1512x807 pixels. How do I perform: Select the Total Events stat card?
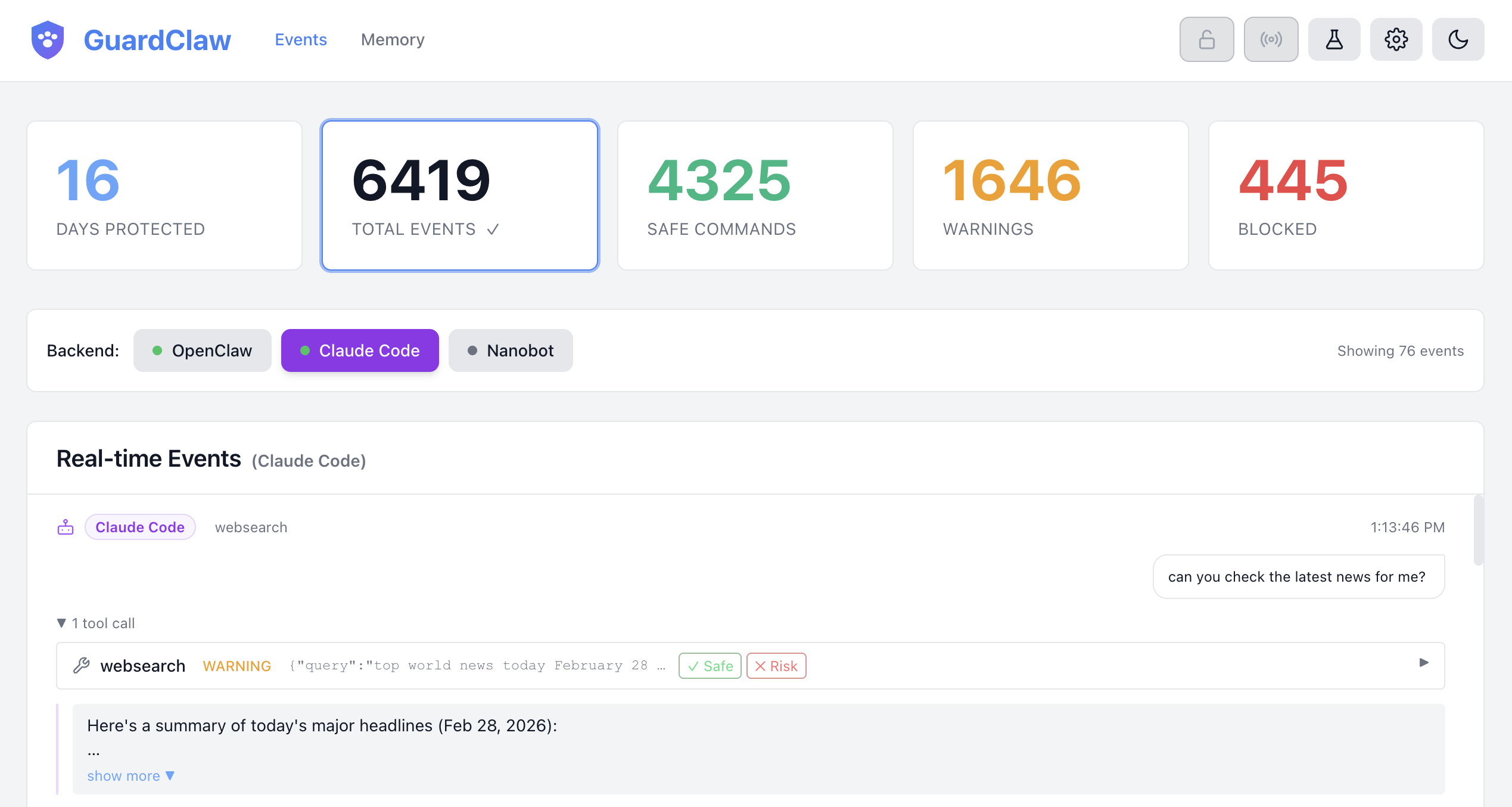click(x=459, y=195)
